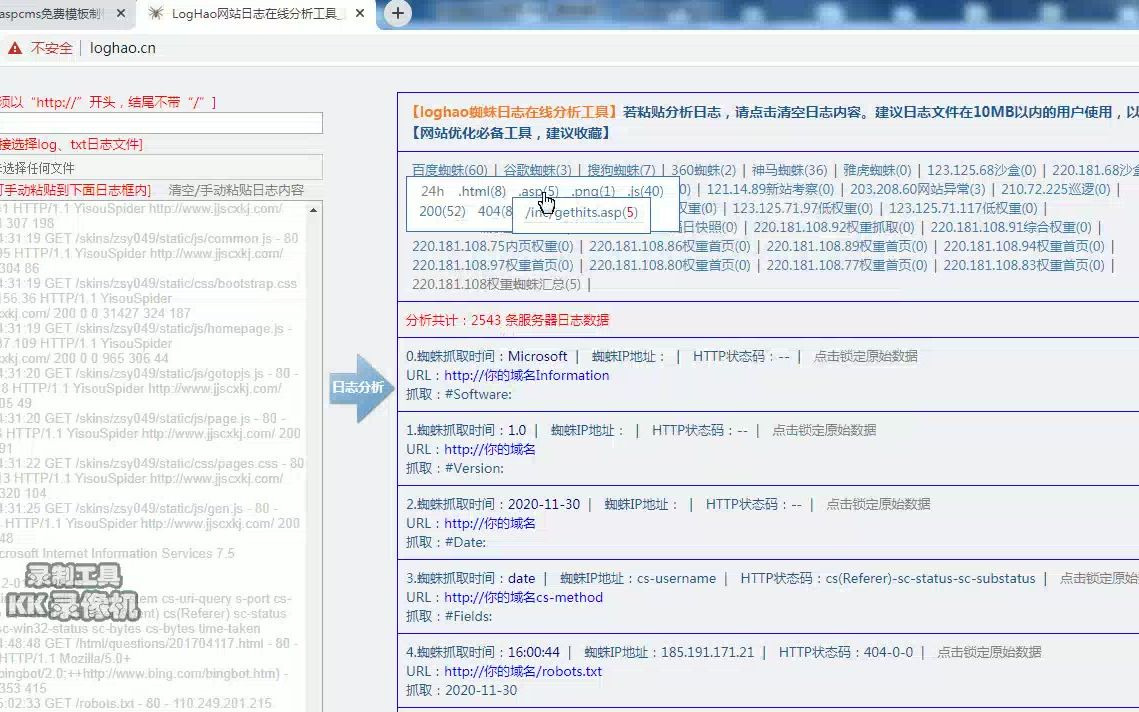Screen dimensions: 1139x712
Task: Click the 2020-11-30 crawl time in record 2
Action: pyautogui.click(x=543, y=504)
